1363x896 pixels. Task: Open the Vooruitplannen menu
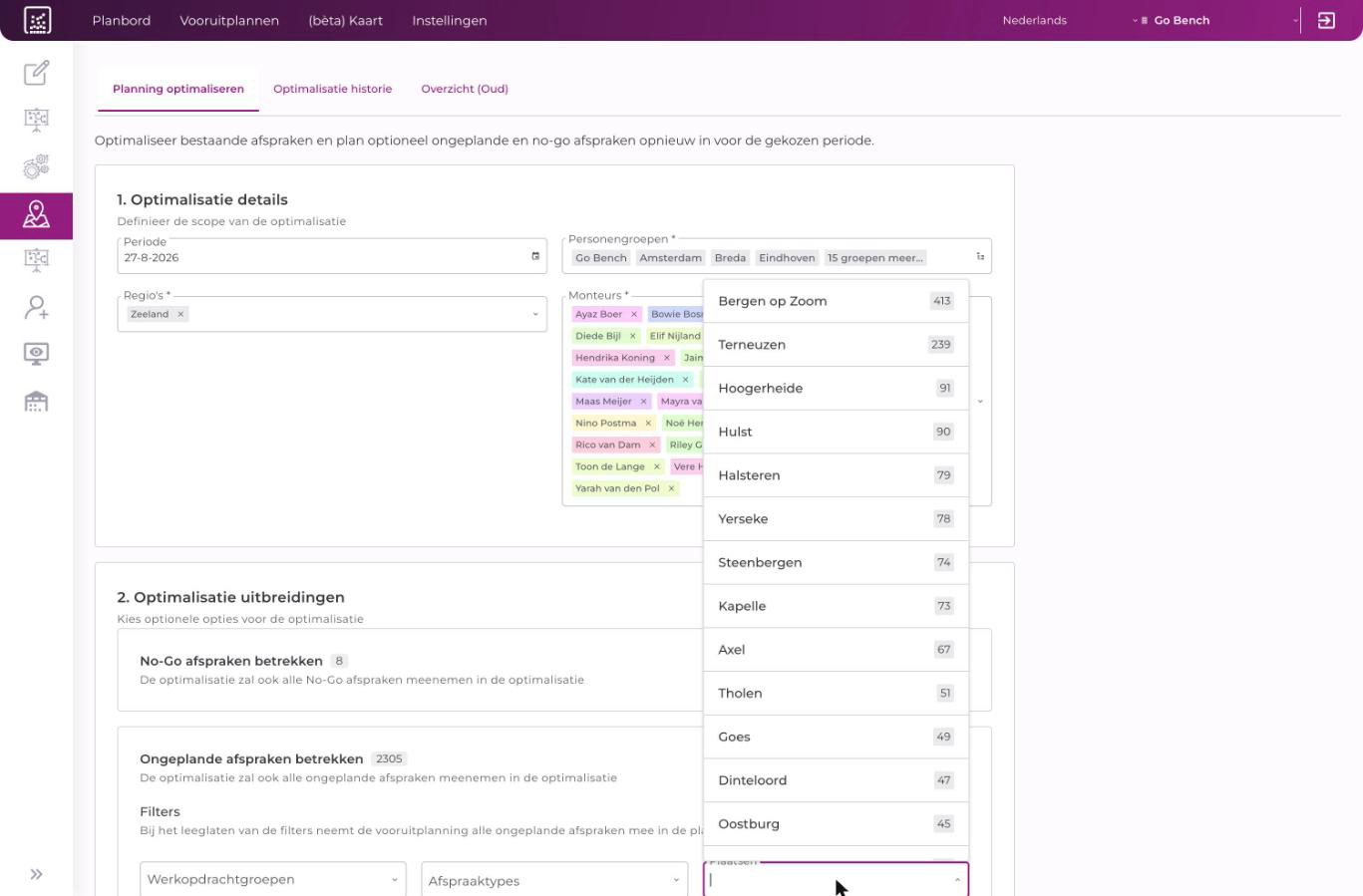pyautogui.click(x=229, y=20)
